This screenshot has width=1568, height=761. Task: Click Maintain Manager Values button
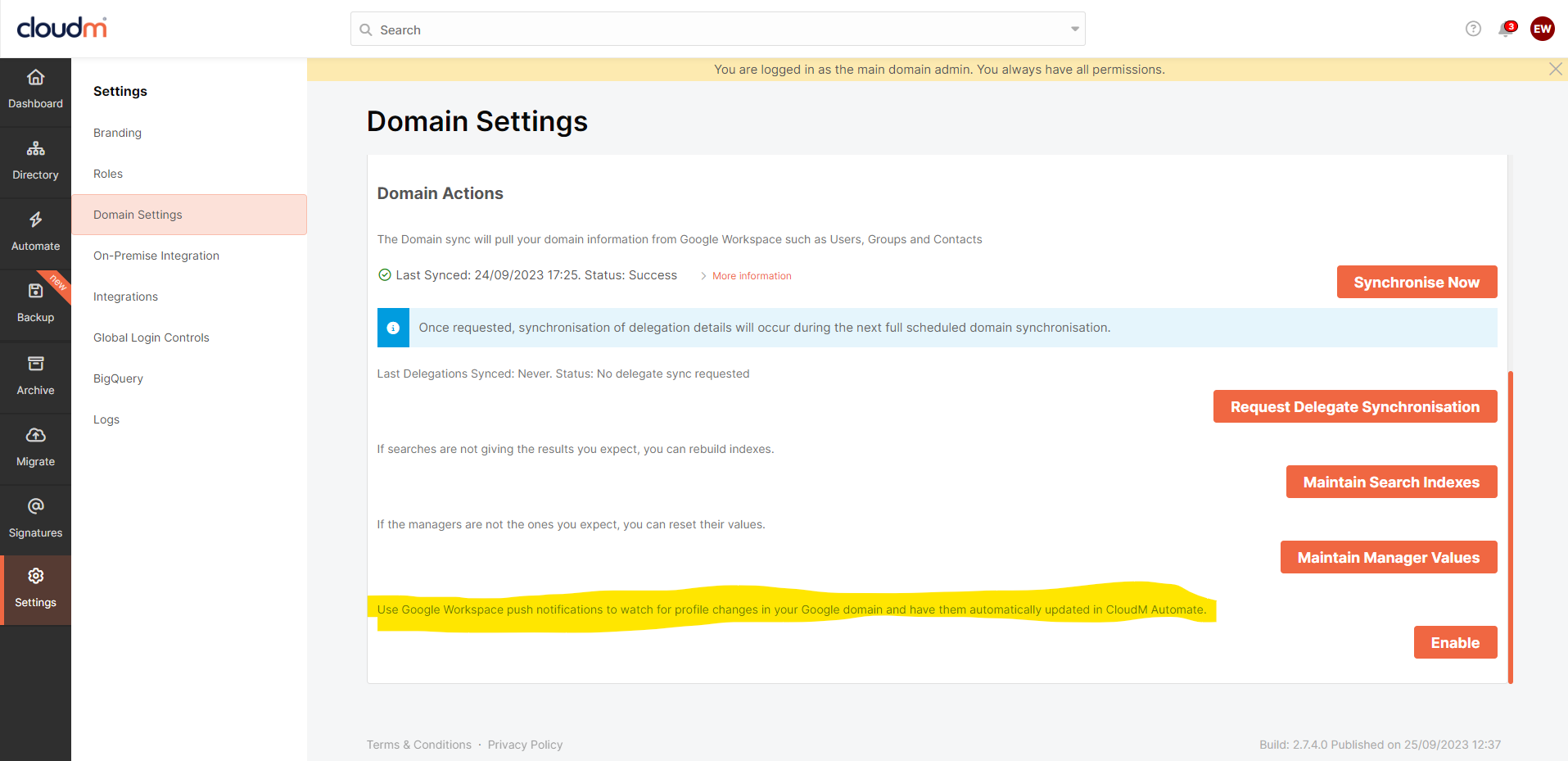(1389, 557)
